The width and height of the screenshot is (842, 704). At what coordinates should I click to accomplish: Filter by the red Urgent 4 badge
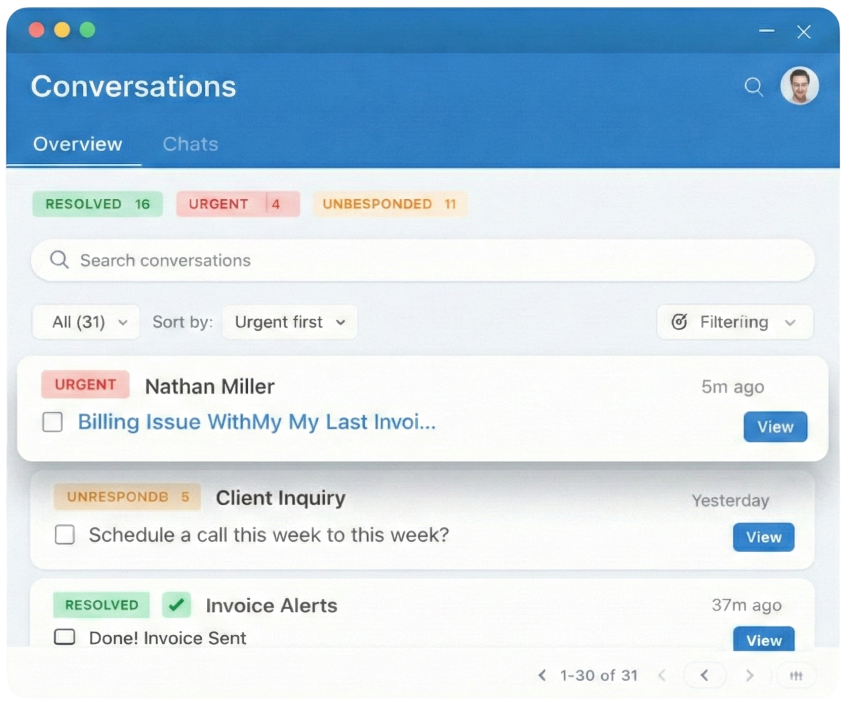point(238,204)
